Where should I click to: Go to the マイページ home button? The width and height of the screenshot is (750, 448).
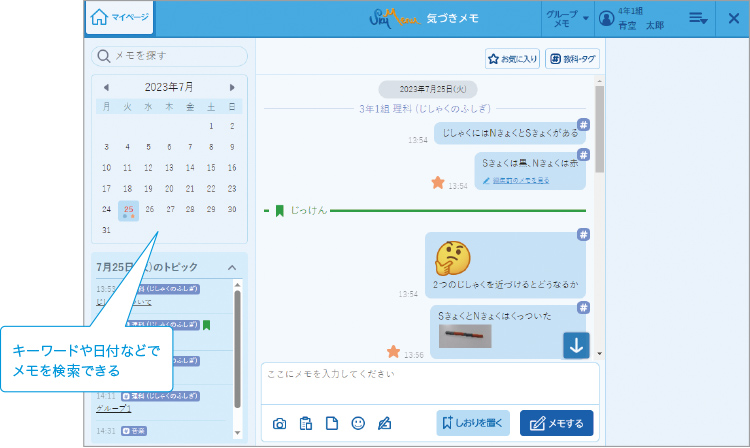(120, 18)
